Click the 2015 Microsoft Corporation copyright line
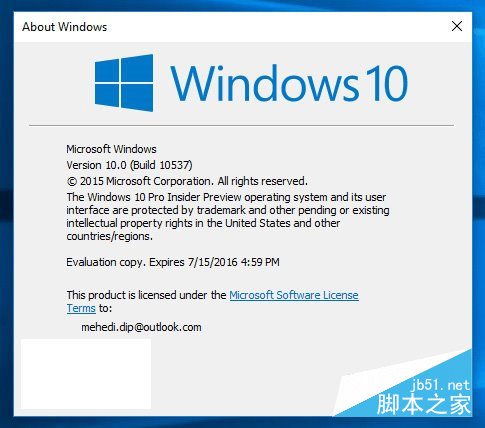485x428 pixels. click(187, 181)
